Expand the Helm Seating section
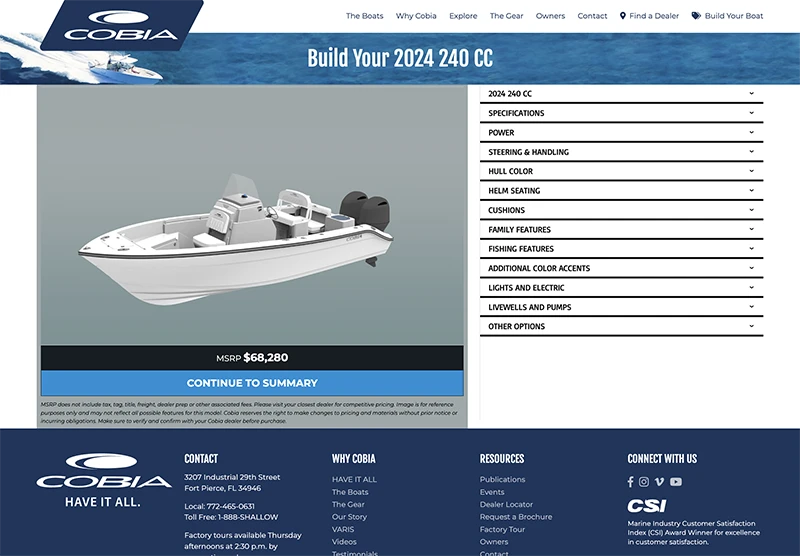 tap(621, 191)
